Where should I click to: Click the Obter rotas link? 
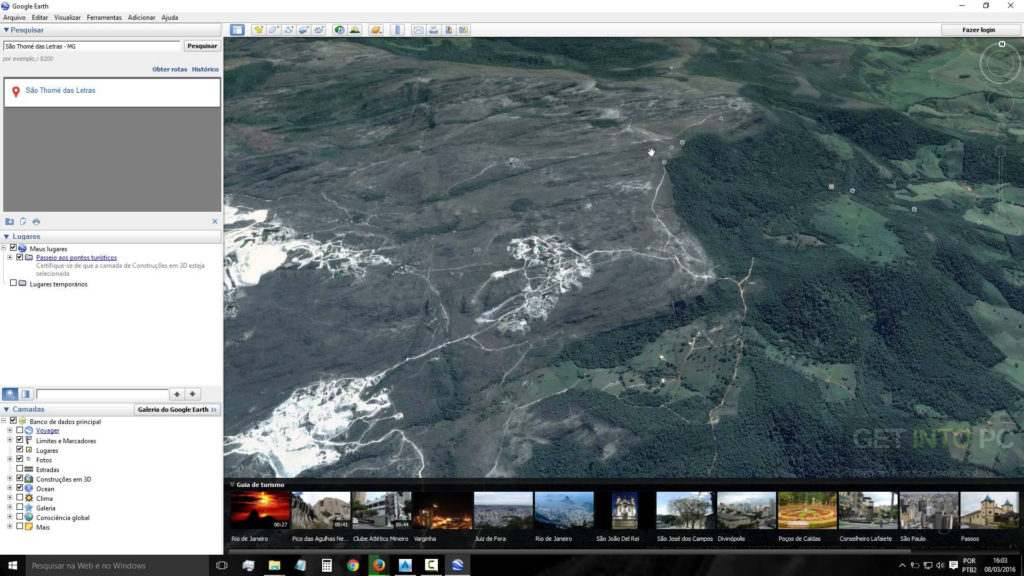click(170, 69)
